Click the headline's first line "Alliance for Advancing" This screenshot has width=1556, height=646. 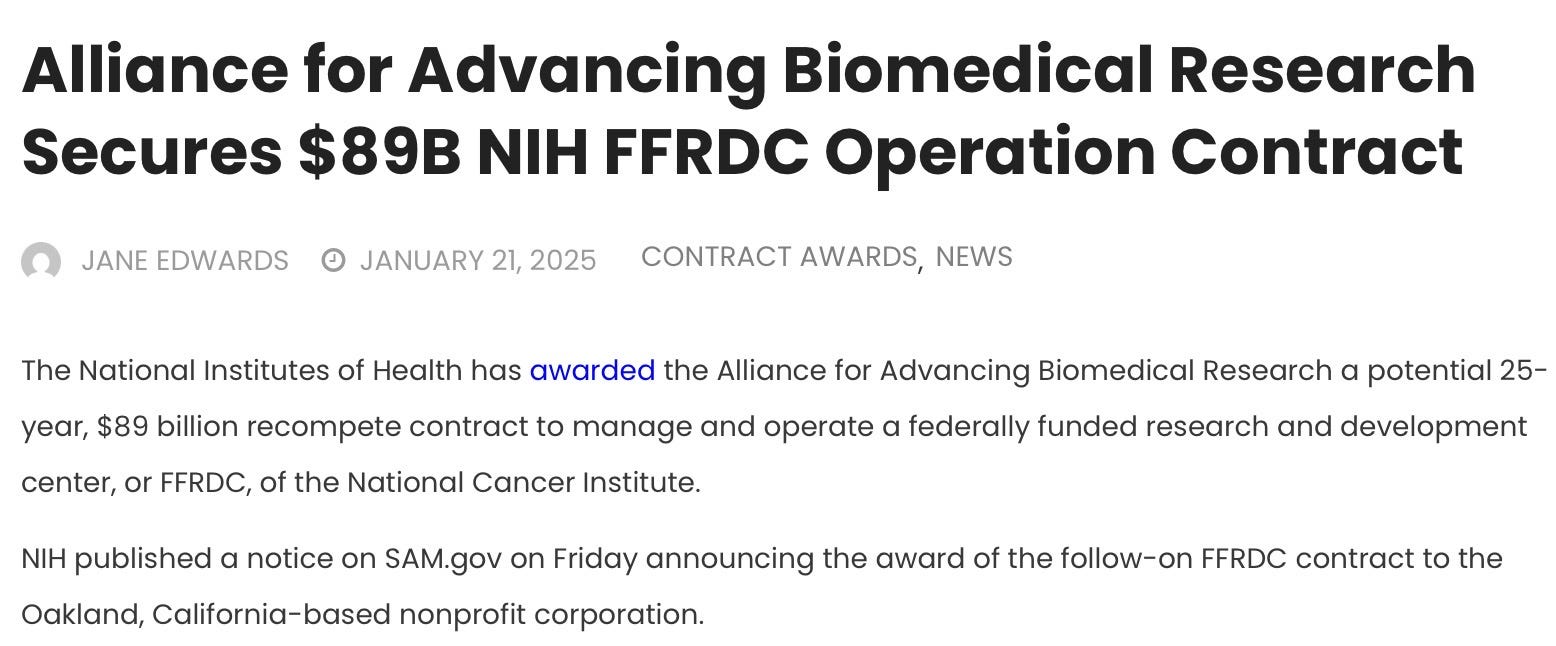[x=394, y=70]
